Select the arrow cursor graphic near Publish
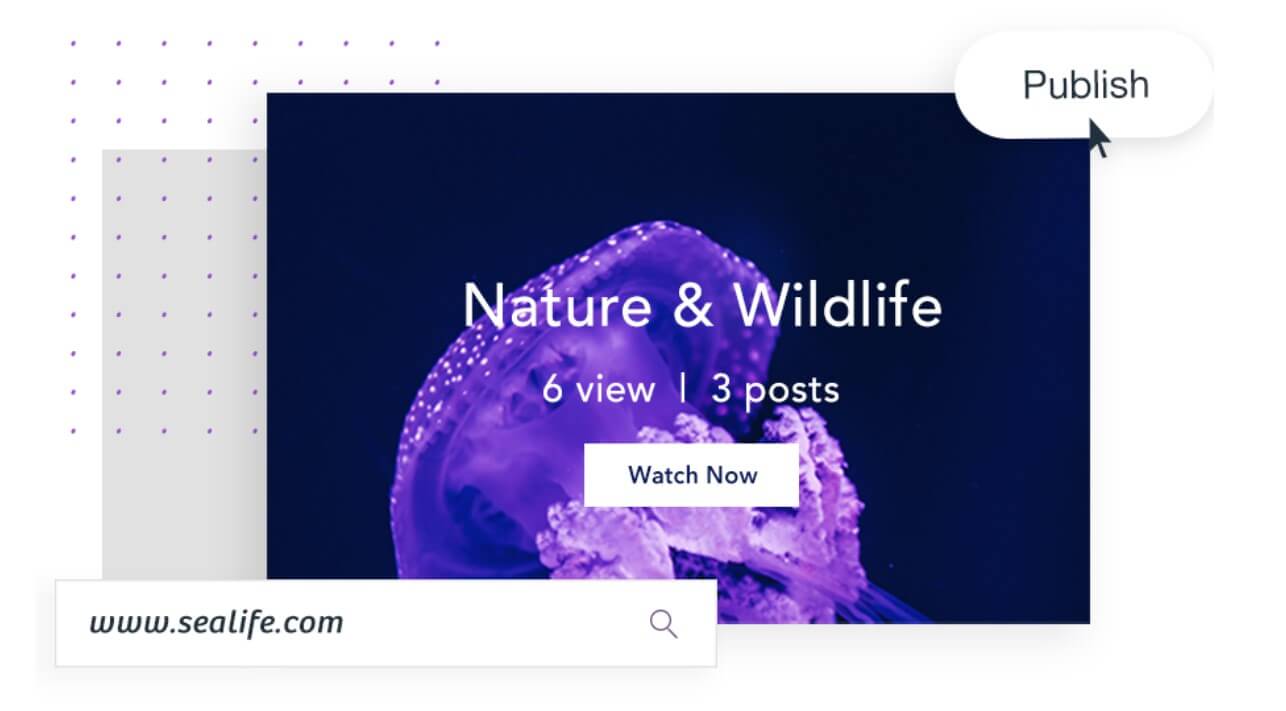Viewport: 1286px width, 711px height. click(1099, 137)
